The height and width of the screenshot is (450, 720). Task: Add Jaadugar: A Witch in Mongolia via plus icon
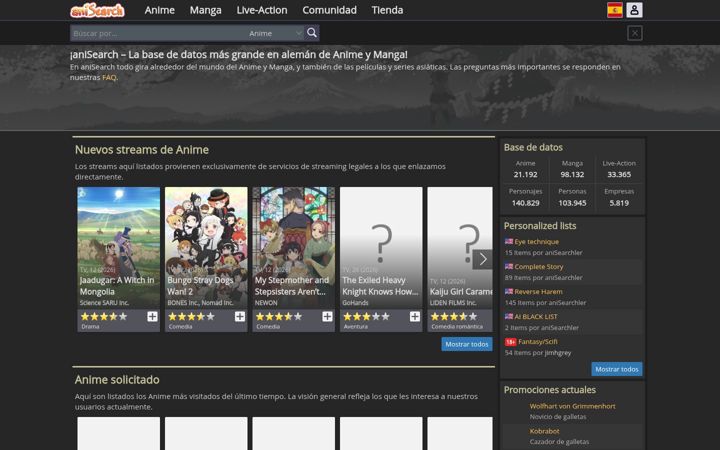coord(152,316)
